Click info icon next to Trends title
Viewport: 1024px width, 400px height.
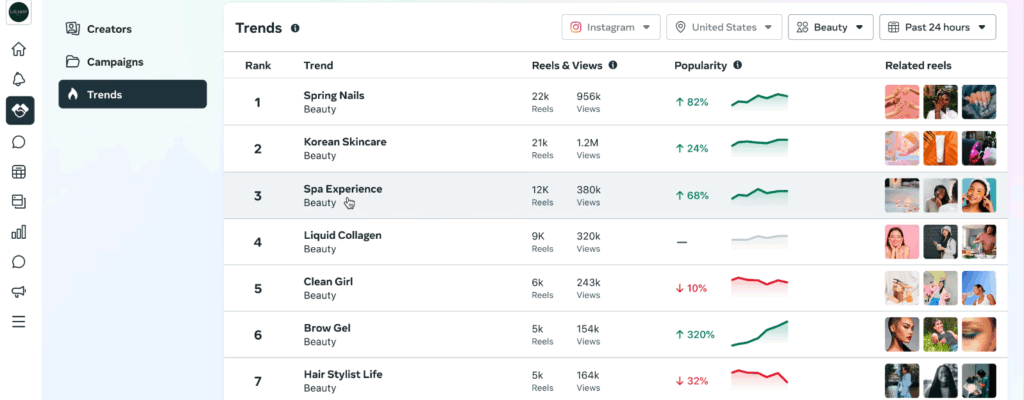(x=295, y=28)
